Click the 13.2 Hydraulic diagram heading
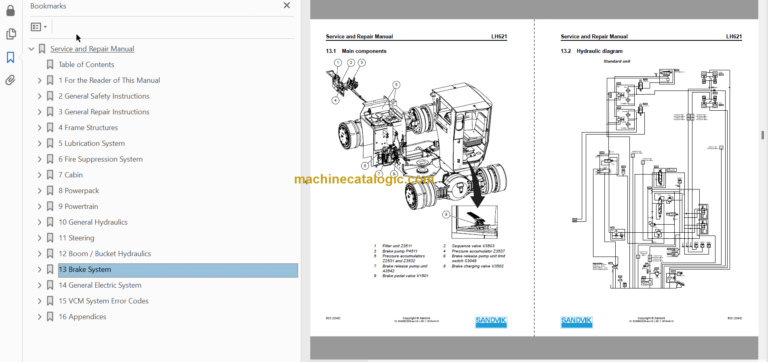 pyautogui.click(x=592, y=51)
